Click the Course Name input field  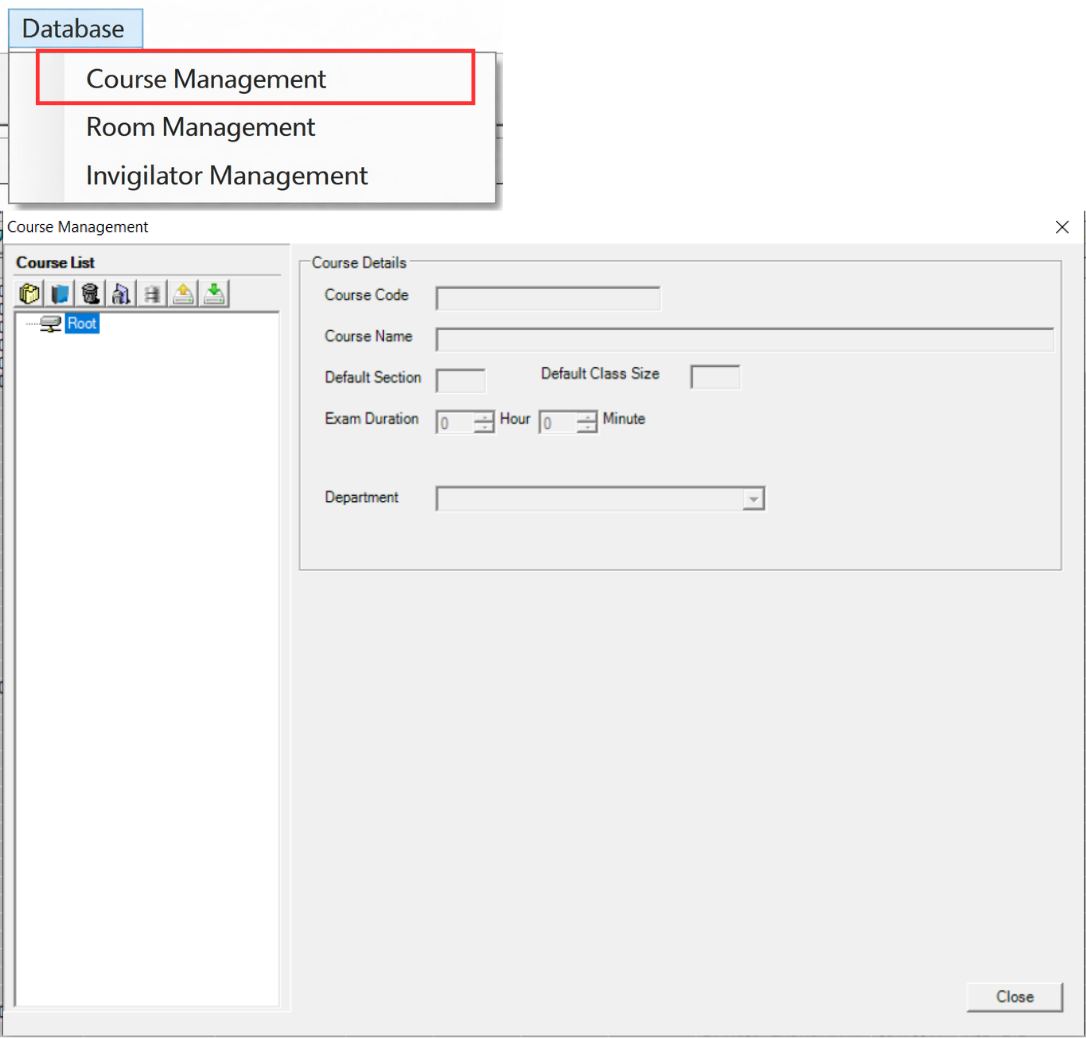745,340
